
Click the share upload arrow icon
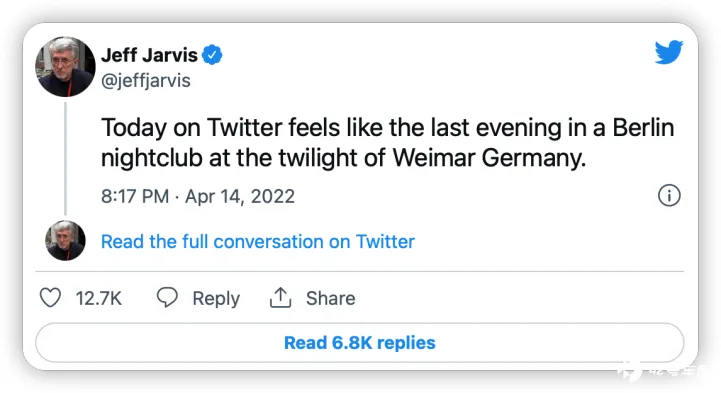(280, 297)
